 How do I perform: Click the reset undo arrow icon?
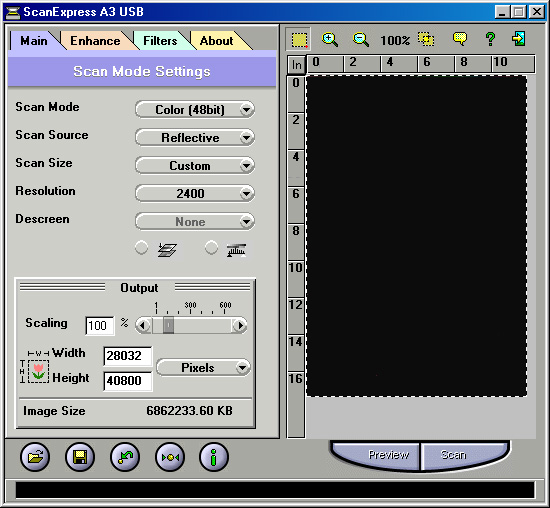coord(125,457)
